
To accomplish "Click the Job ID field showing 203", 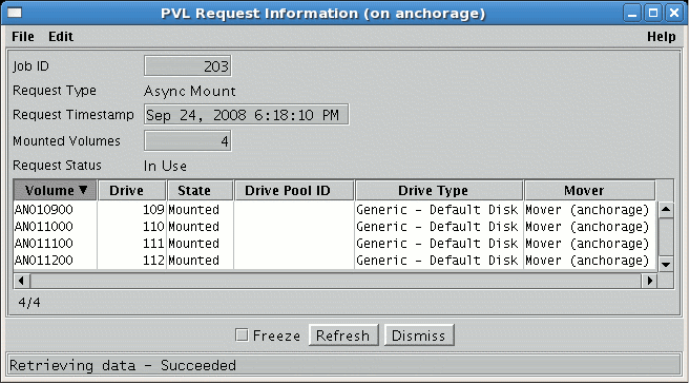I will [188, 66].
